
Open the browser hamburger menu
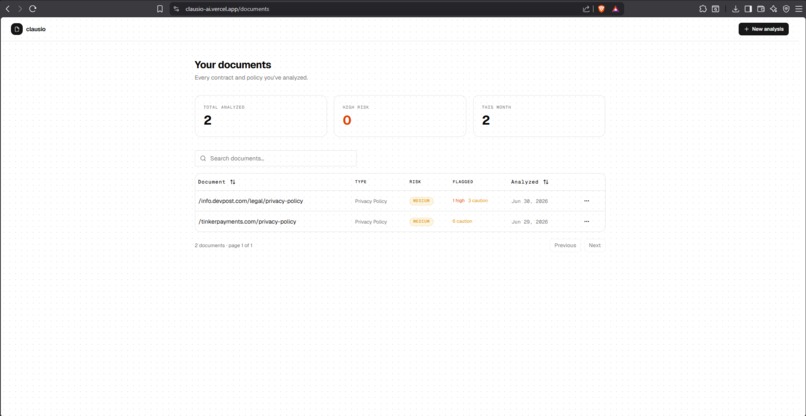pyautogui.click(x=798, y=9)
